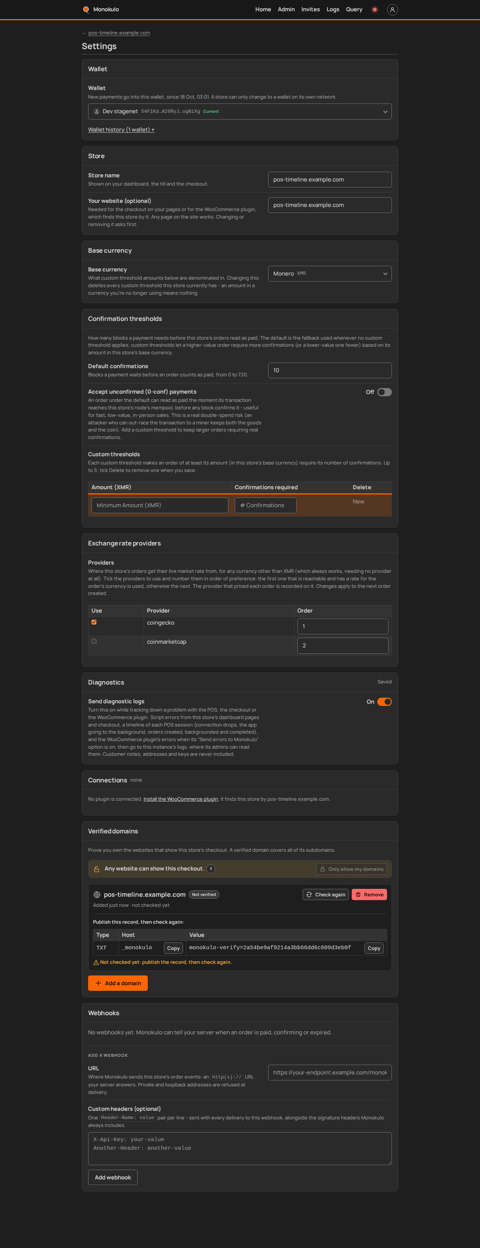Check the coinmarketcap provider checkbox
480x1248 pixels.
point(94,642)
